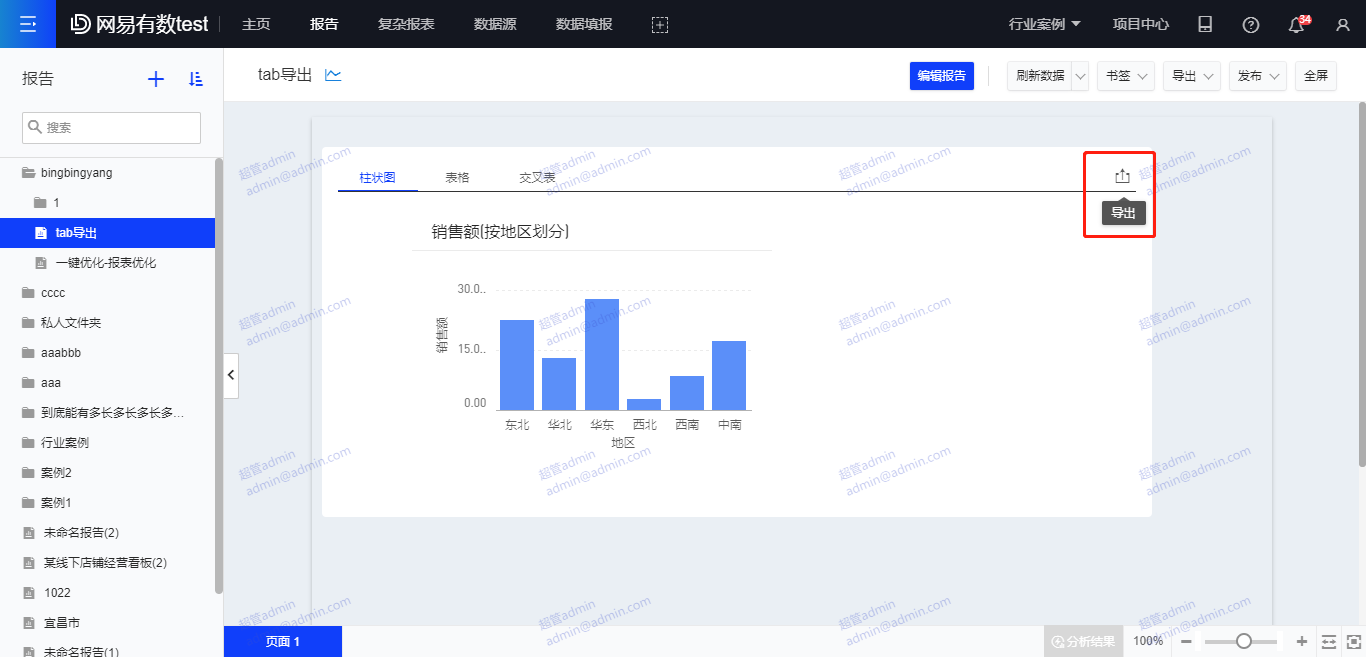Click the add new report plus icon
Screen dimensions: 1366x657
pos(156,79)
